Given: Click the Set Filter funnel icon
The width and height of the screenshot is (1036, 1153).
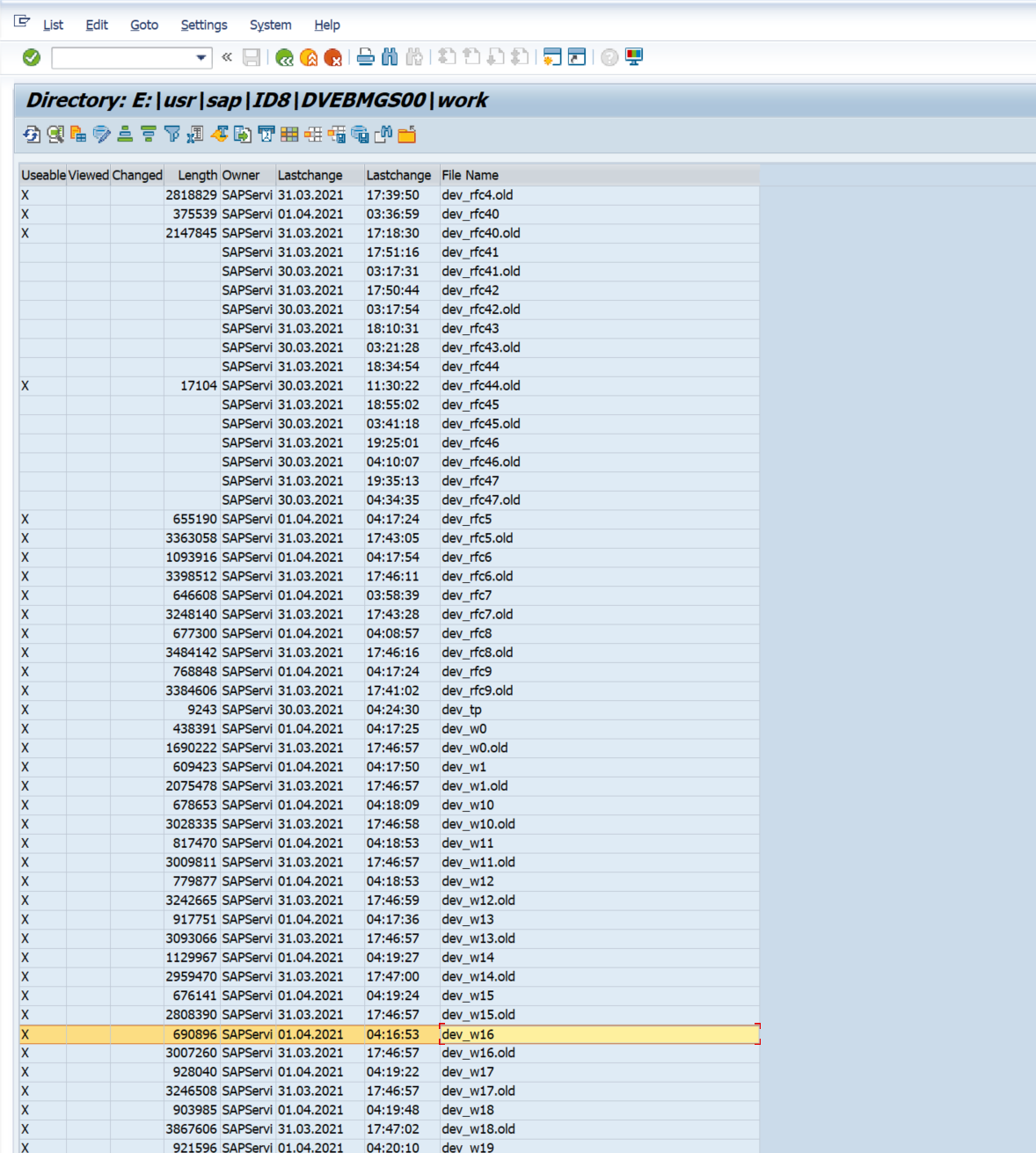Looking at the screenshot, I should [x=172, y=135].
